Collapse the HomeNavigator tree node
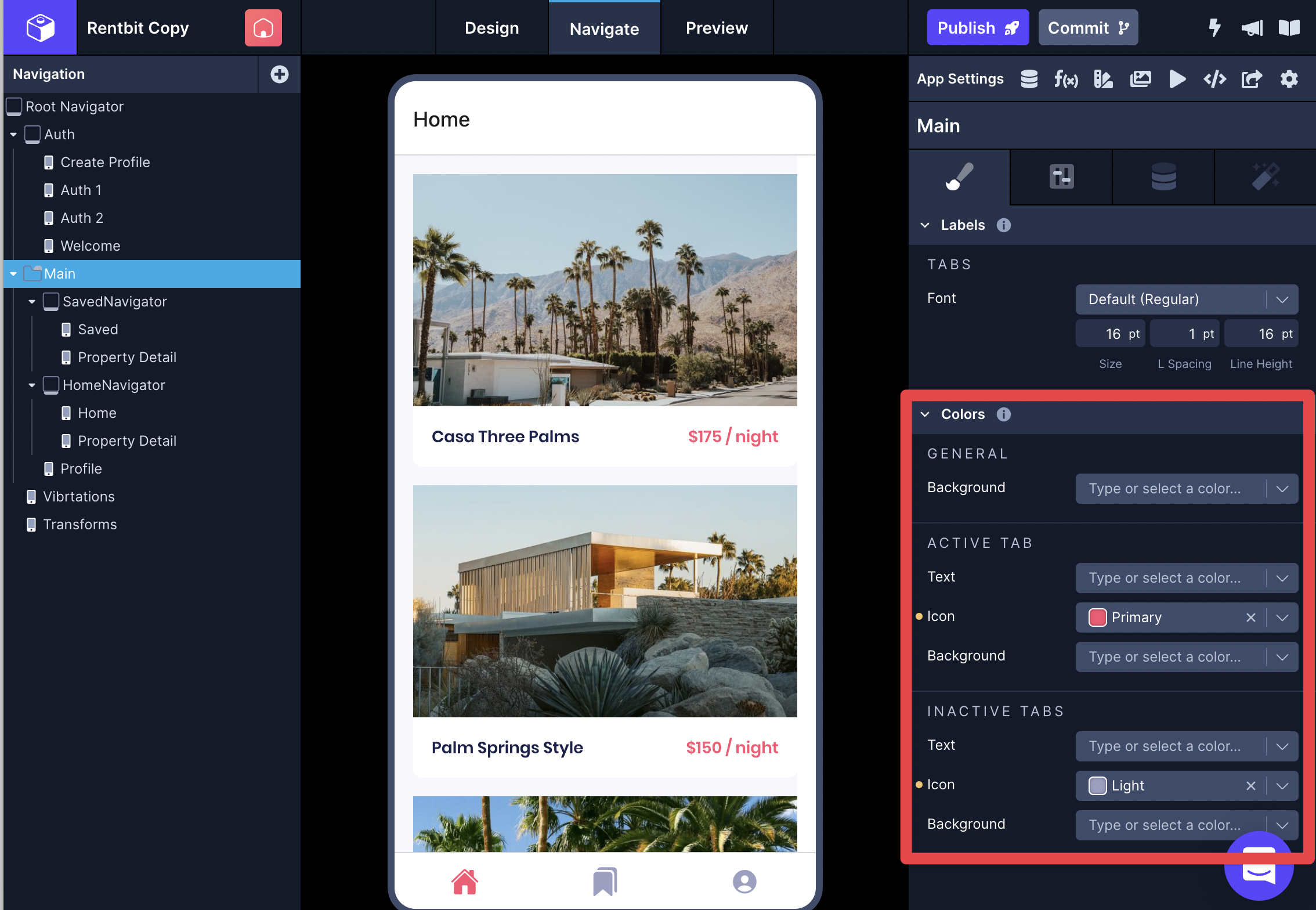 click(x=32, y=385)
